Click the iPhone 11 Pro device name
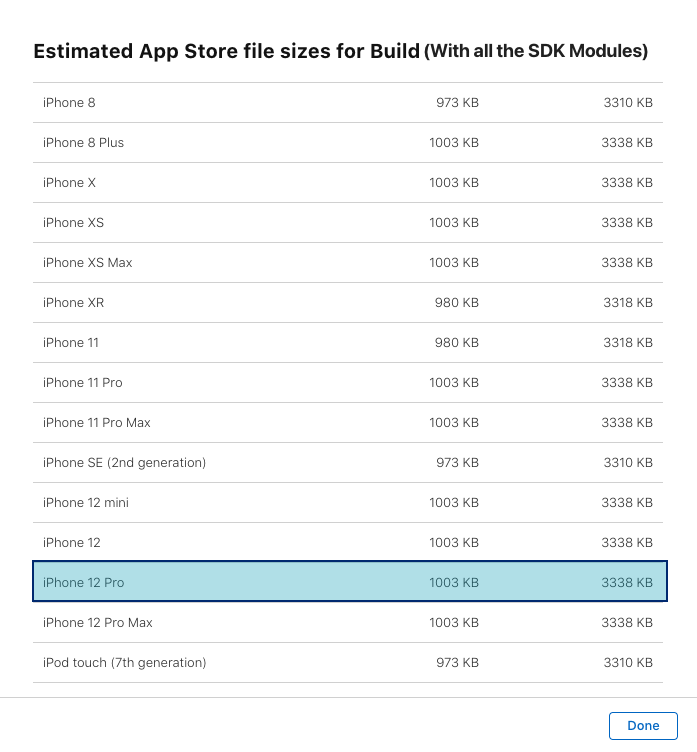Viewport: 697px width, 752px height. click(83, 383)
